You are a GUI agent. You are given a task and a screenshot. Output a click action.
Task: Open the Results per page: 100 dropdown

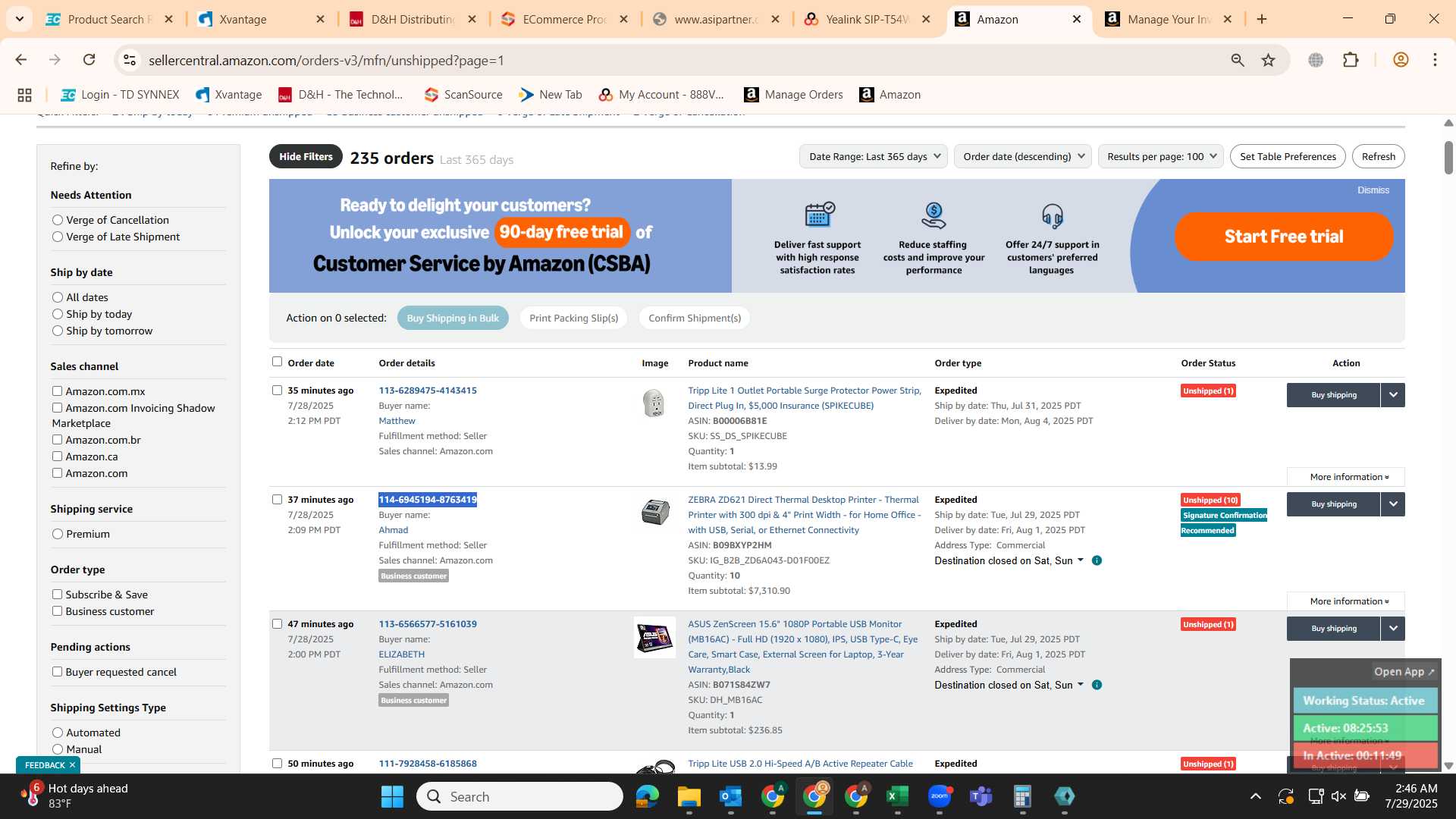[x=1160, y=156]
